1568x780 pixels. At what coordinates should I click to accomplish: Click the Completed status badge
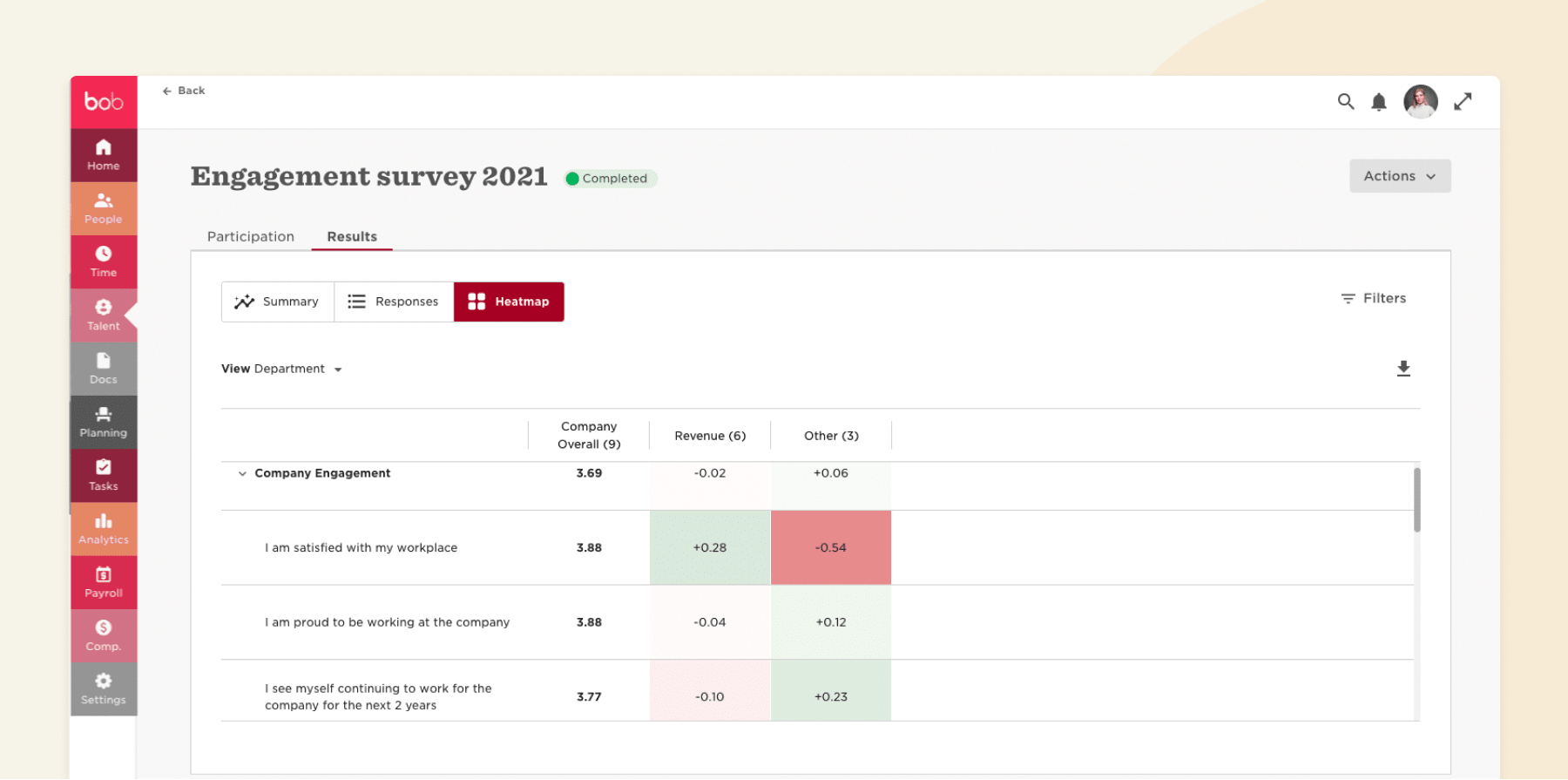coord(610,179)
